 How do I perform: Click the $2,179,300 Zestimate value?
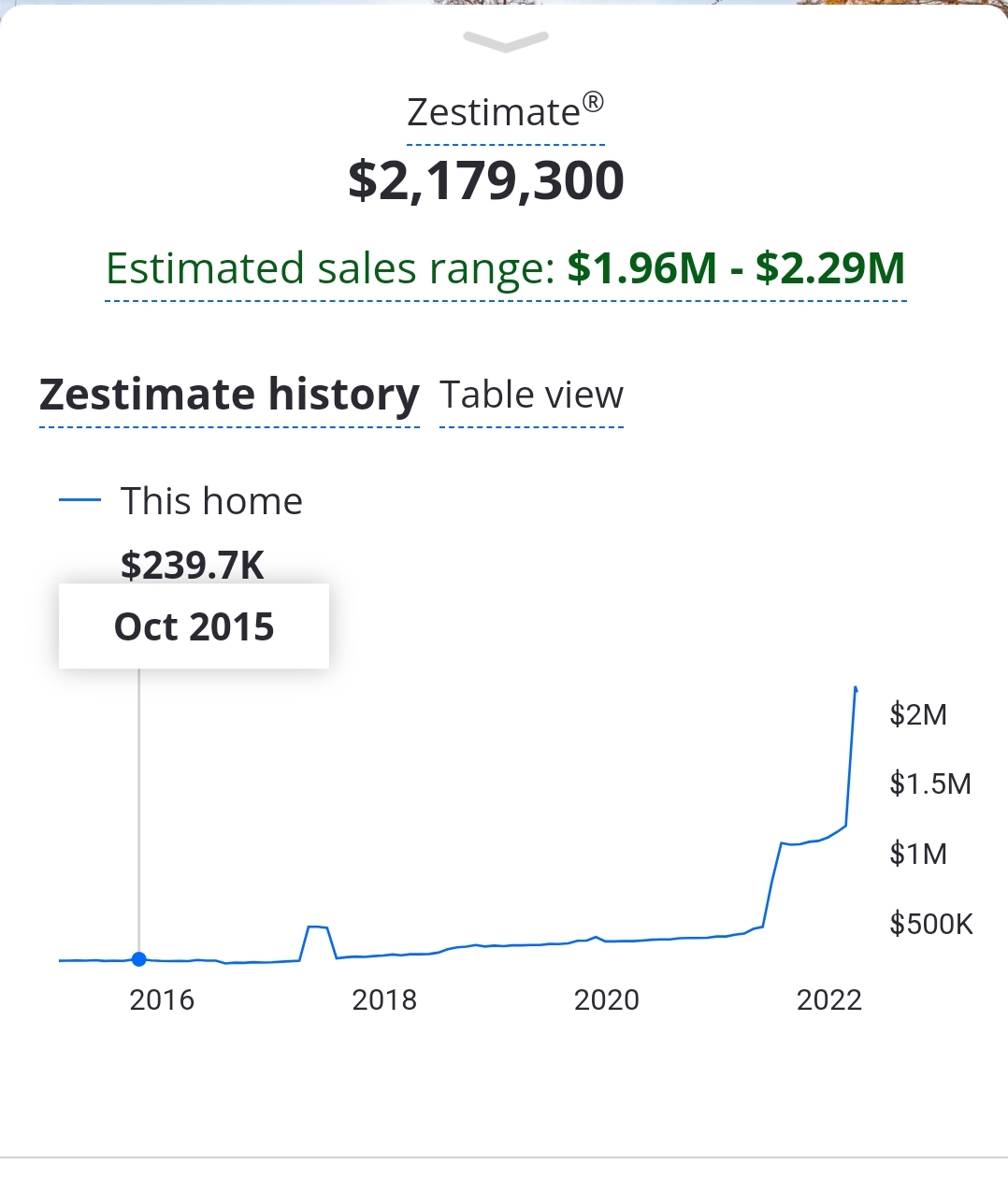486,180
